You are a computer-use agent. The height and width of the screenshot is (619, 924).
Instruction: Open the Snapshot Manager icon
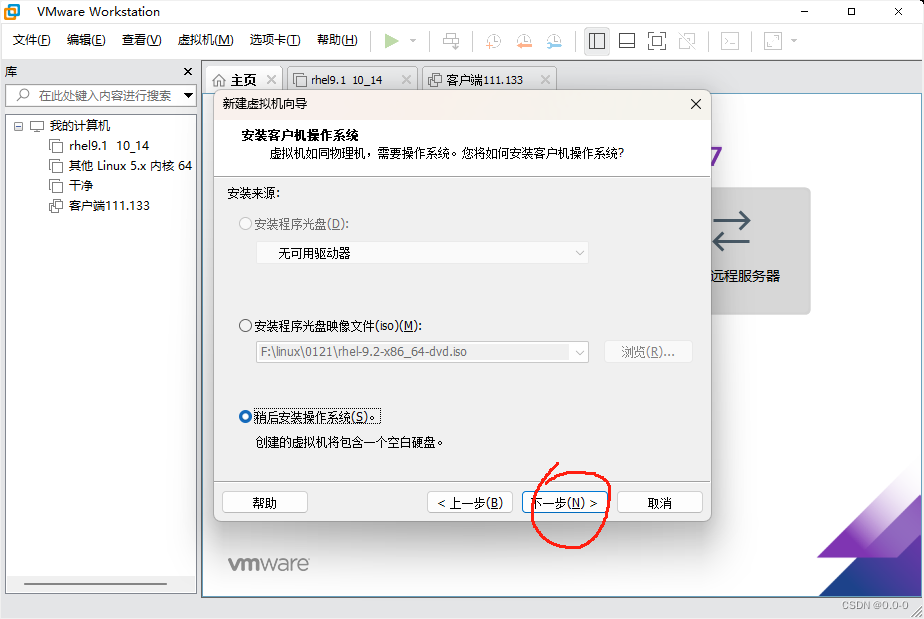tap(555, 41)
